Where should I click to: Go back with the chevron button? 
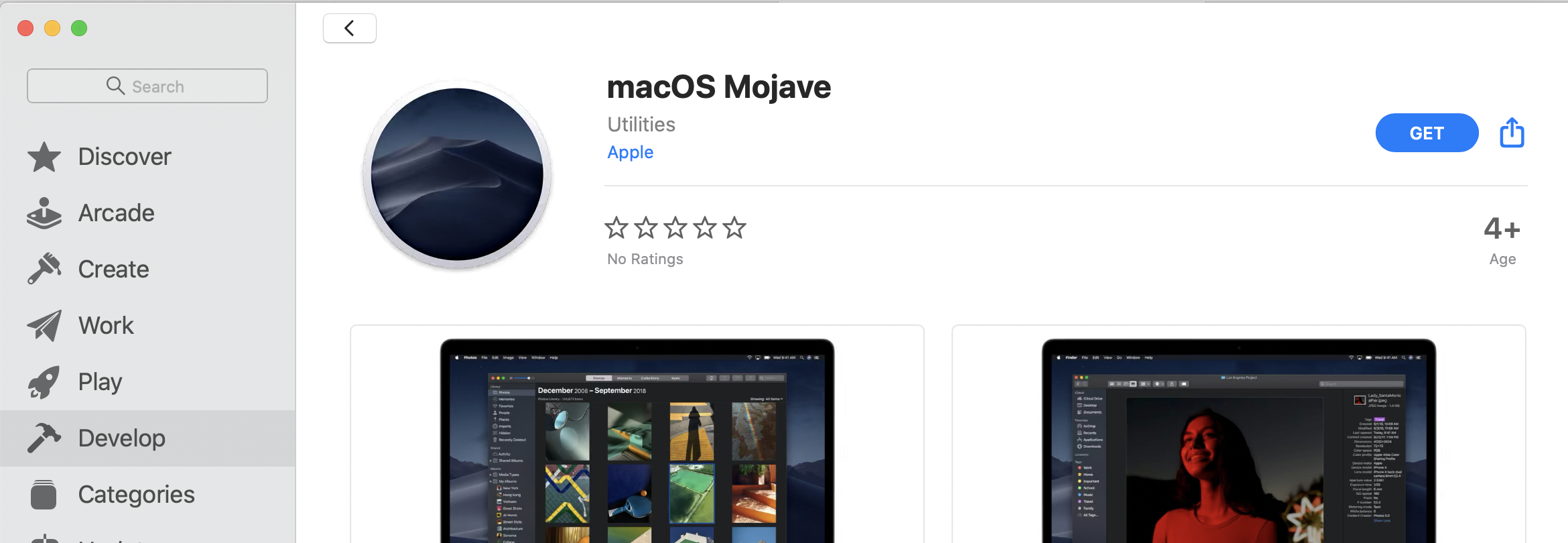point(350,28)
